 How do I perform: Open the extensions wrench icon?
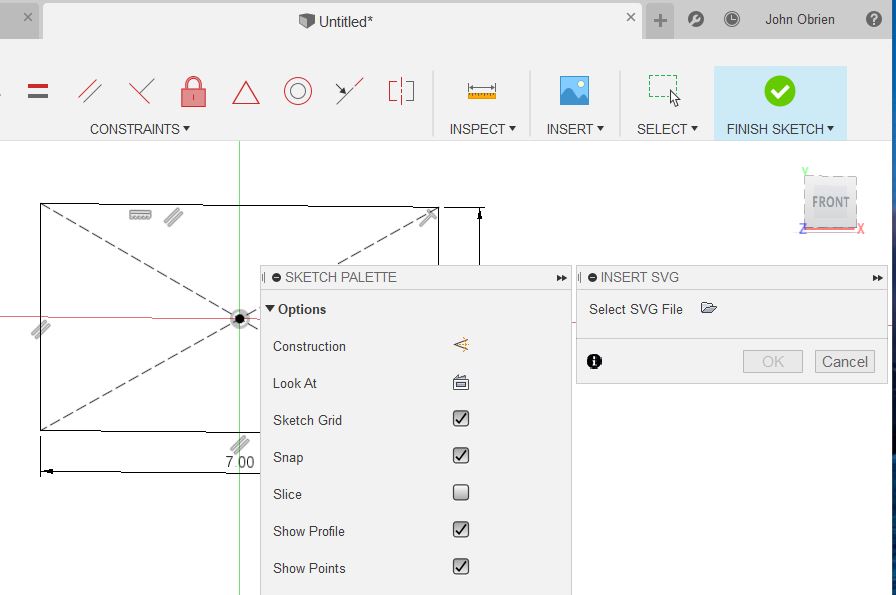[x=695, y=19]
